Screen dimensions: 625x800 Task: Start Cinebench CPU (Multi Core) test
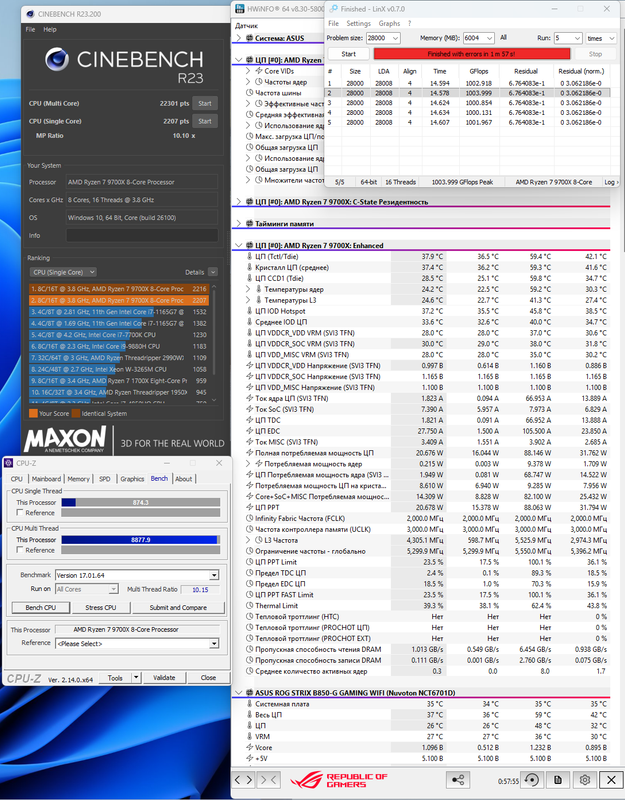pyautogui.click(x=205, y=103)
